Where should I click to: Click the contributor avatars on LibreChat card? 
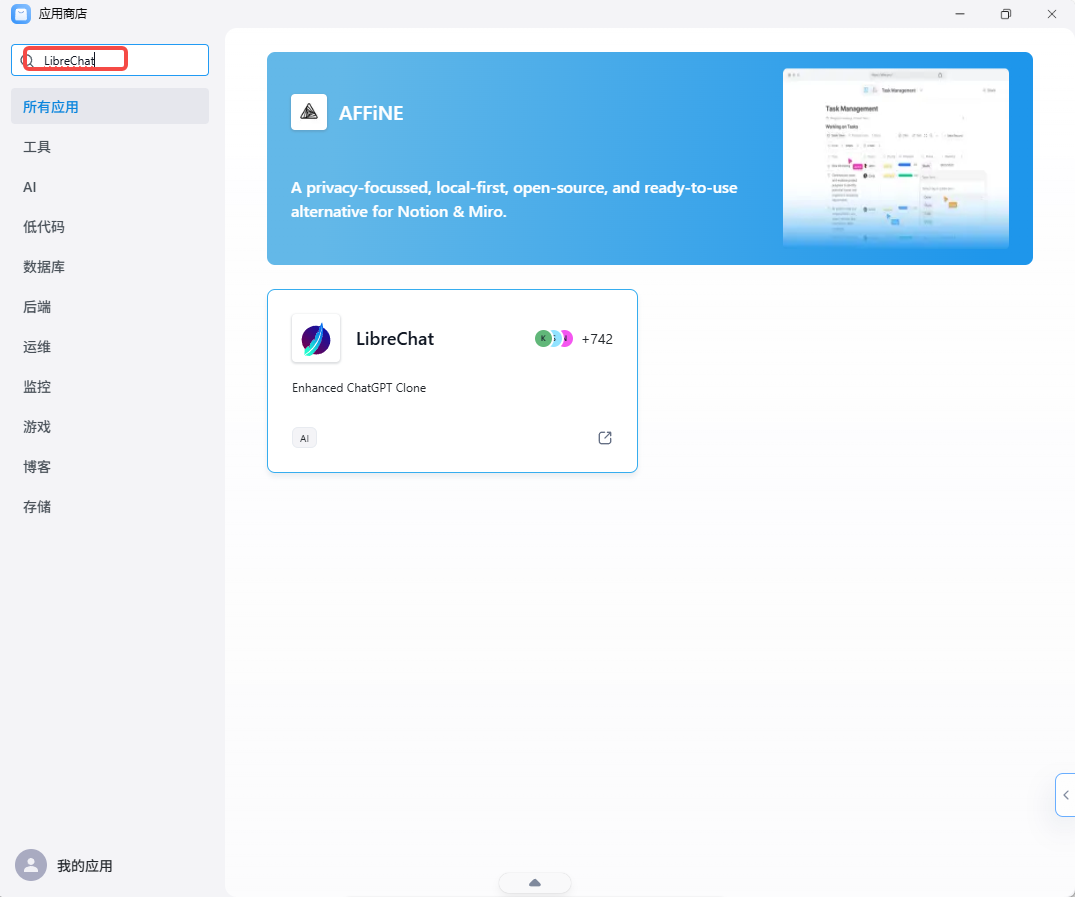pyautogui.click(x=554, y=338)
